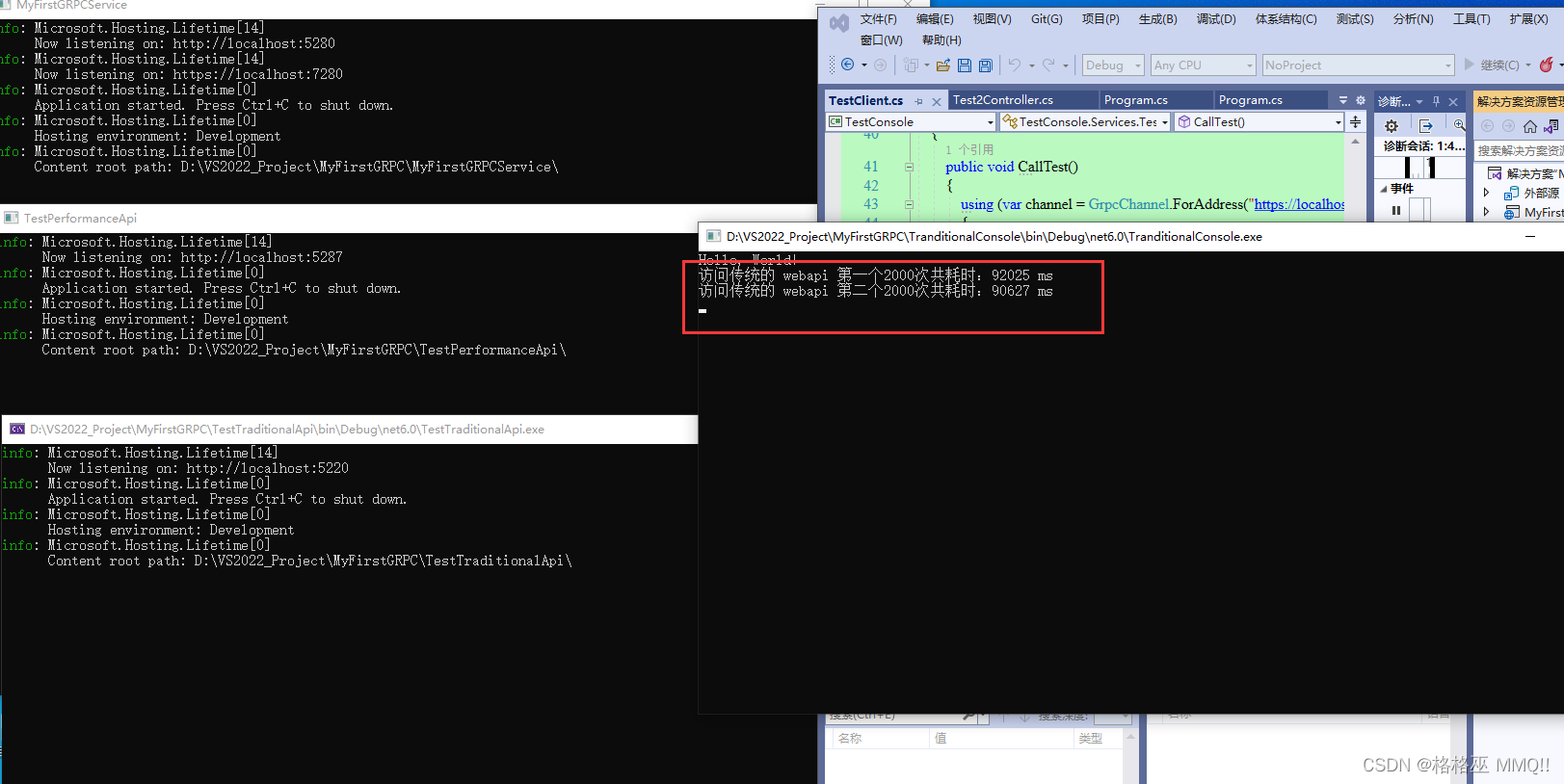
Task: Click the navigate forward arrow icon
Action: (x=880, y=65)
